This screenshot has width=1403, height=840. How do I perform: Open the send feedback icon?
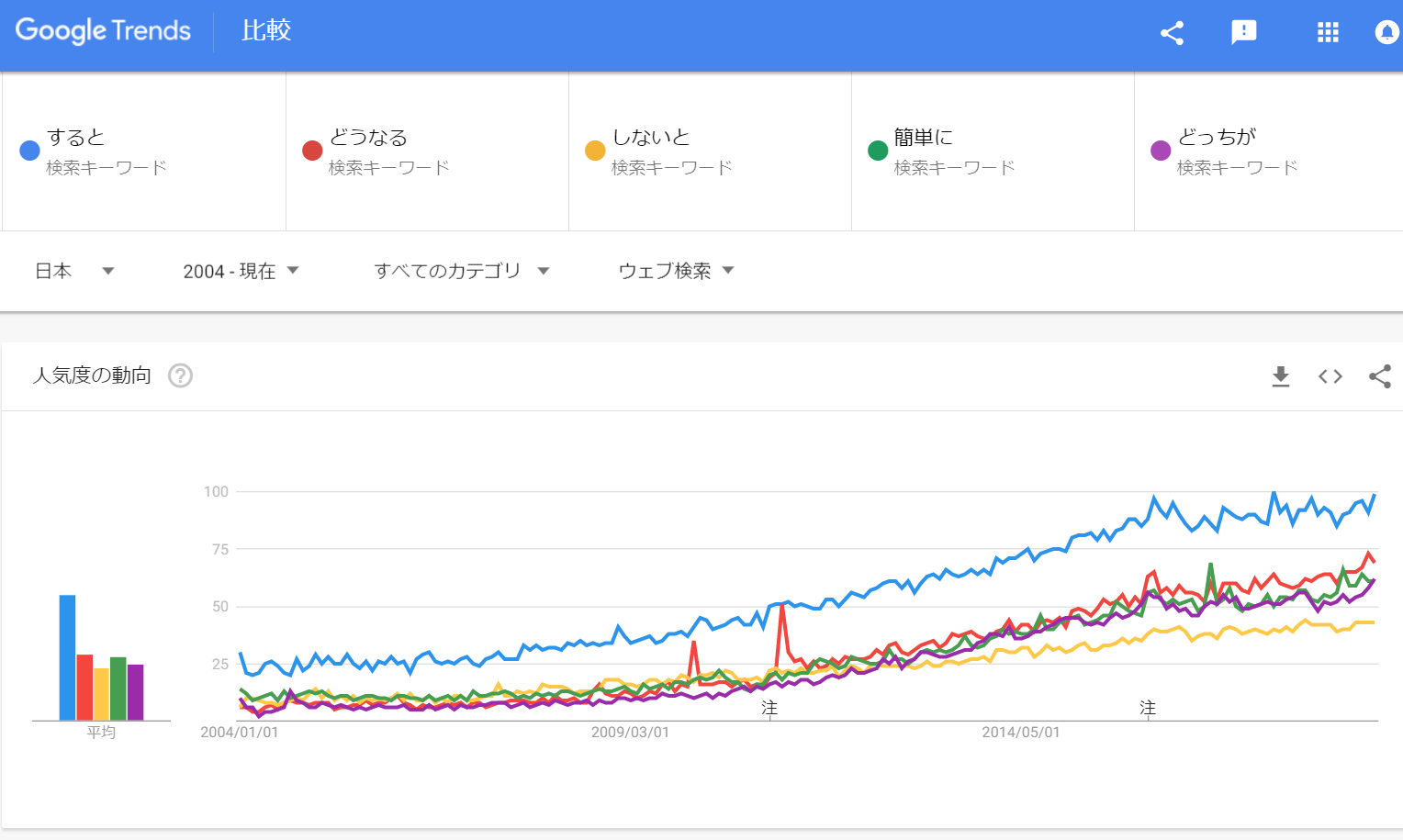pyautogui.click(x=1243, y=33)
